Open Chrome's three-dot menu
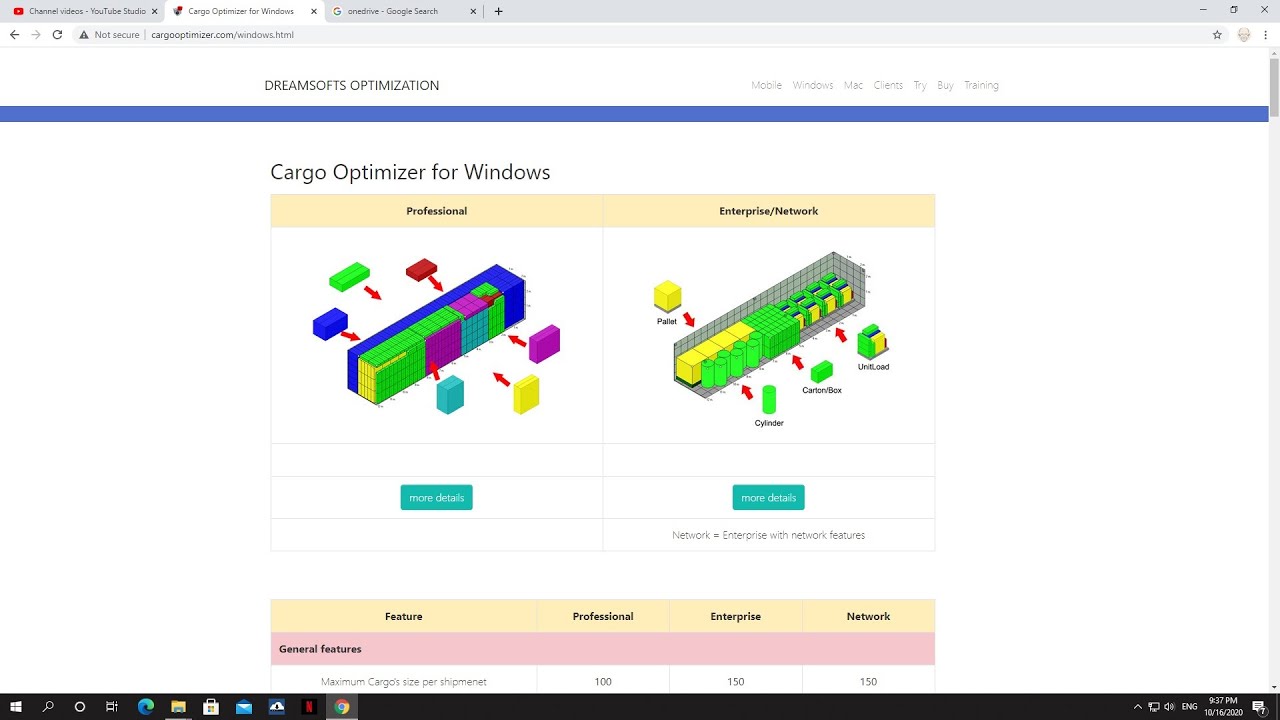 point(1265,34)
